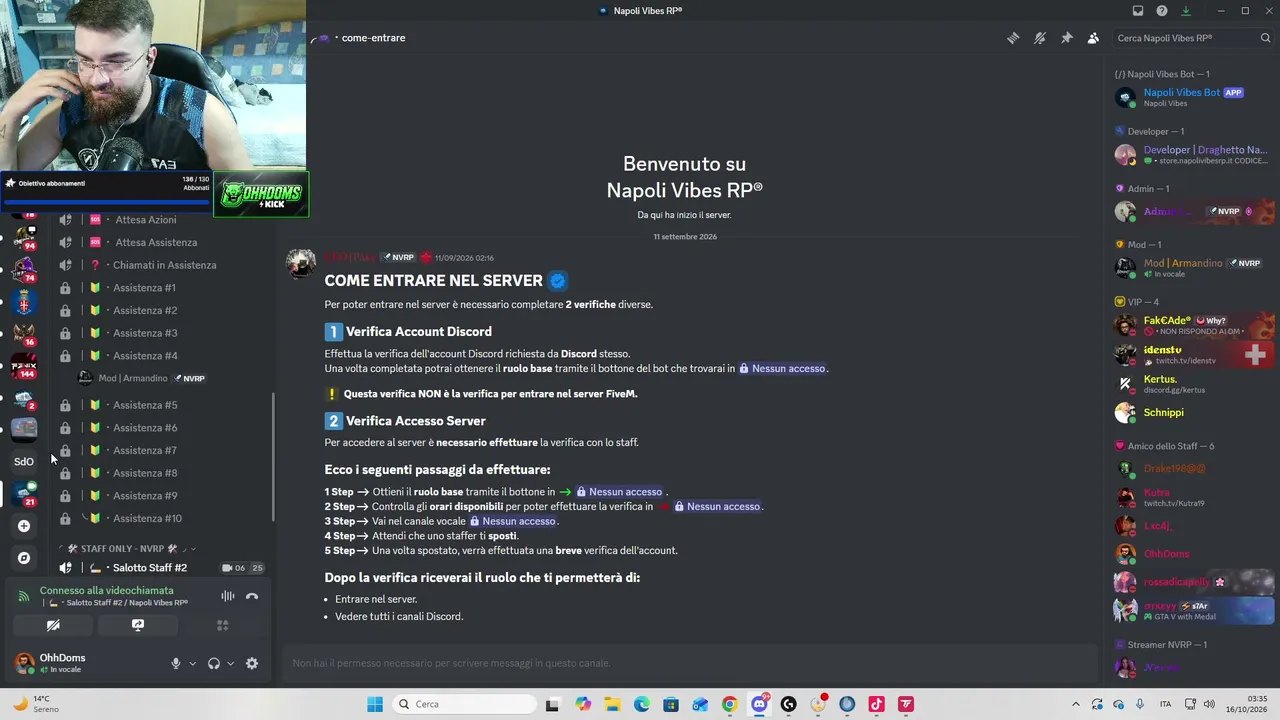Click the Cerca Napoli Vibes RP search field
Image resolution: width=1280 pixels, height=720 pixels.
[1191, 38]
